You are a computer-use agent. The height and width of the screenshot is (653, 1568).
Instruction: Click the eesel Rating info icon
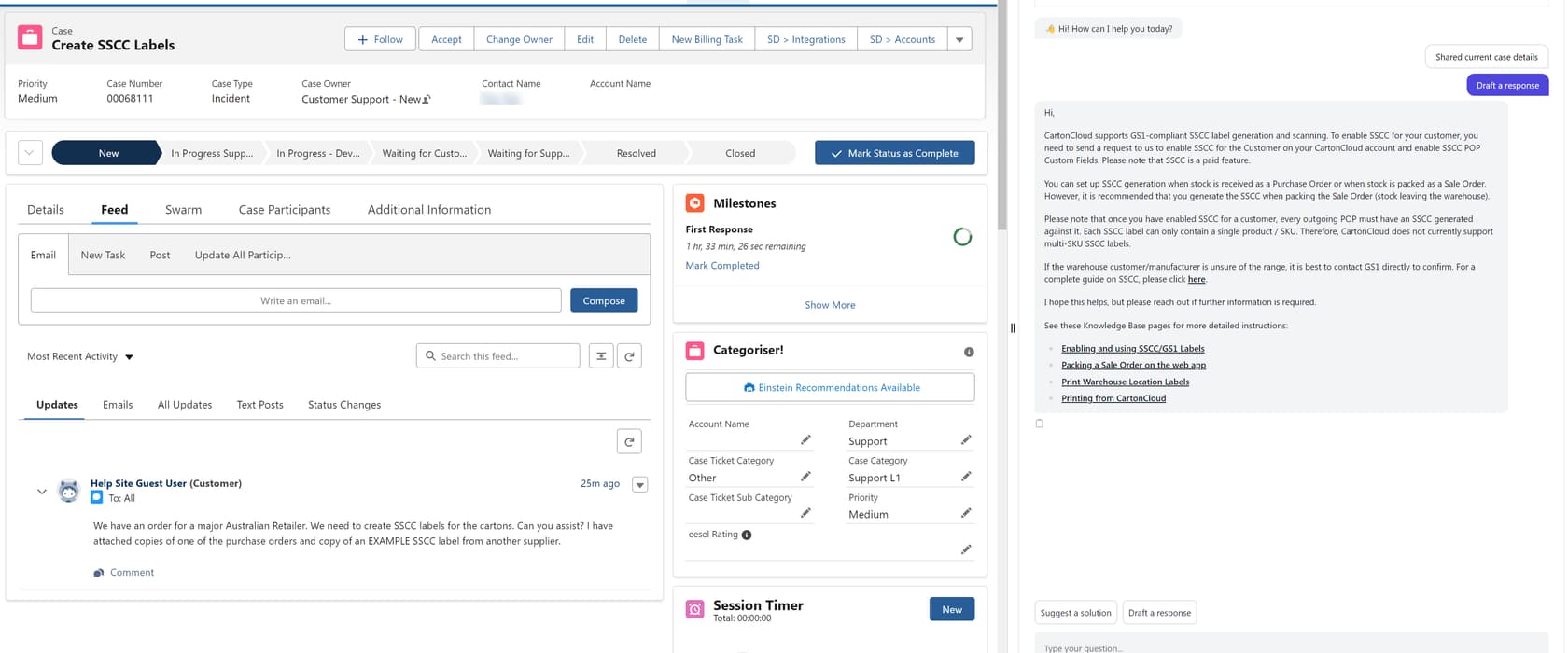click(x=747, y=535)
